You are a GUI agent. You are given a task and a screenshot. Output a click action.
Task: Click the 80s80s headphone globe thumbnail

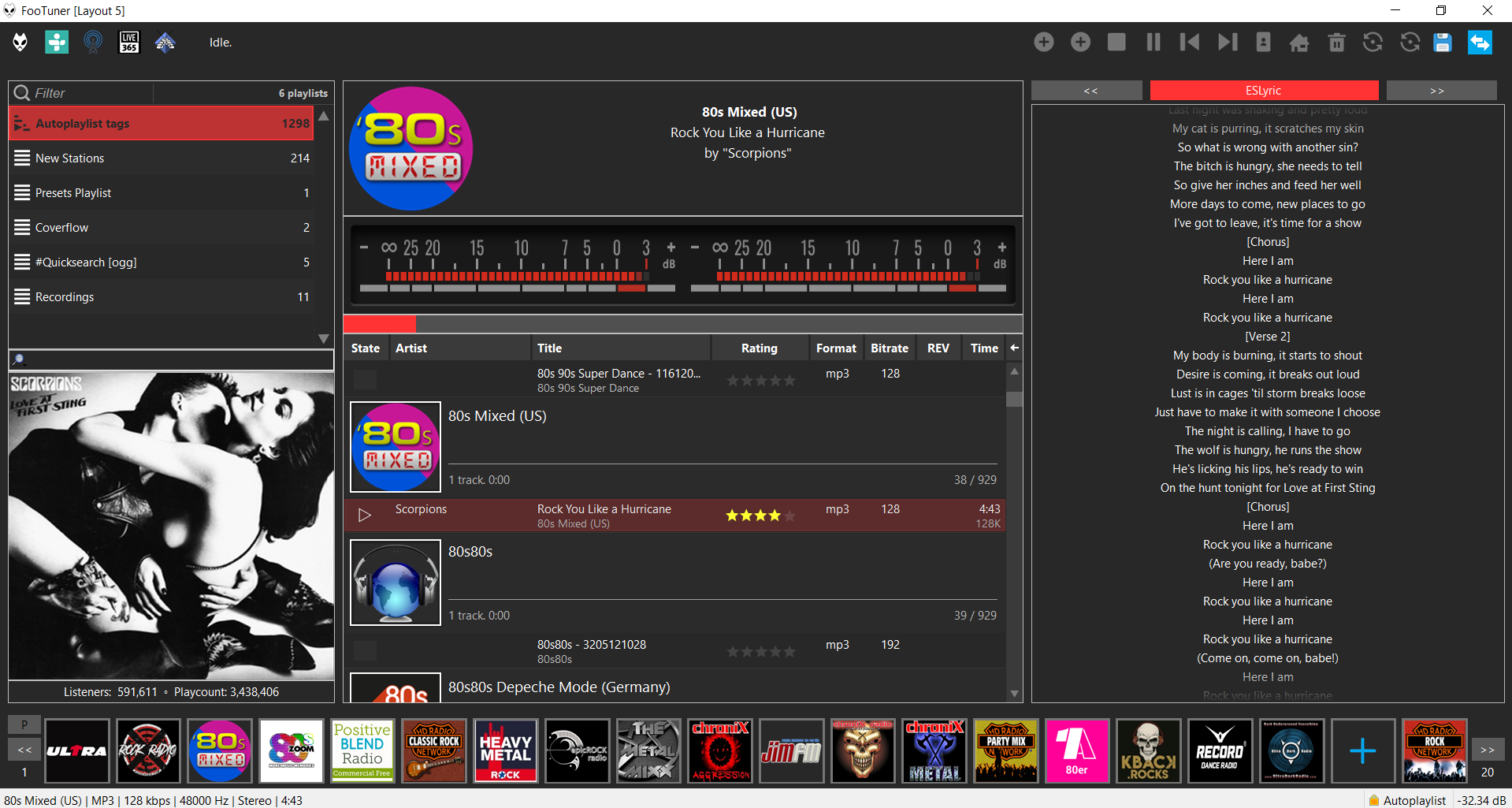tap(396, 583)
